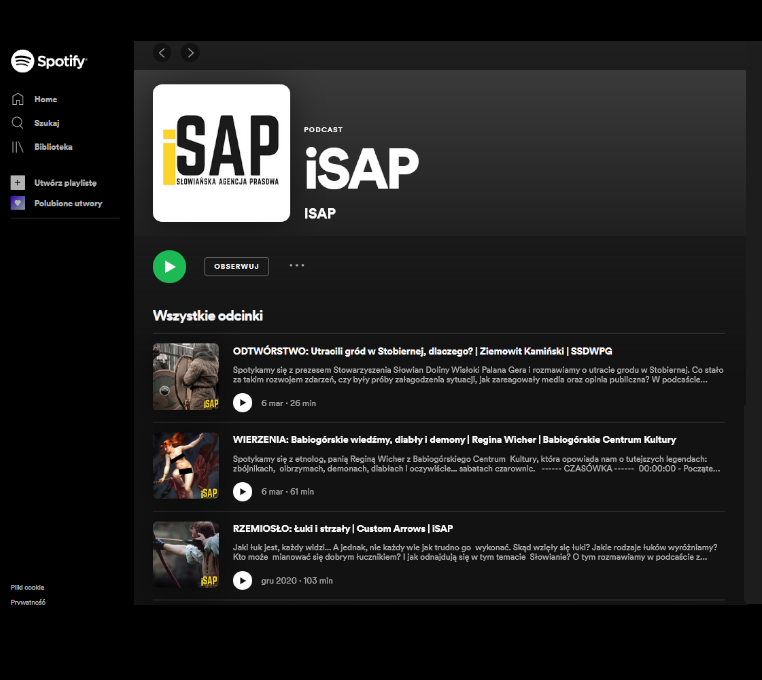
Task: Play the ODTWÓRSTWO episode
Action: [242, 403]
